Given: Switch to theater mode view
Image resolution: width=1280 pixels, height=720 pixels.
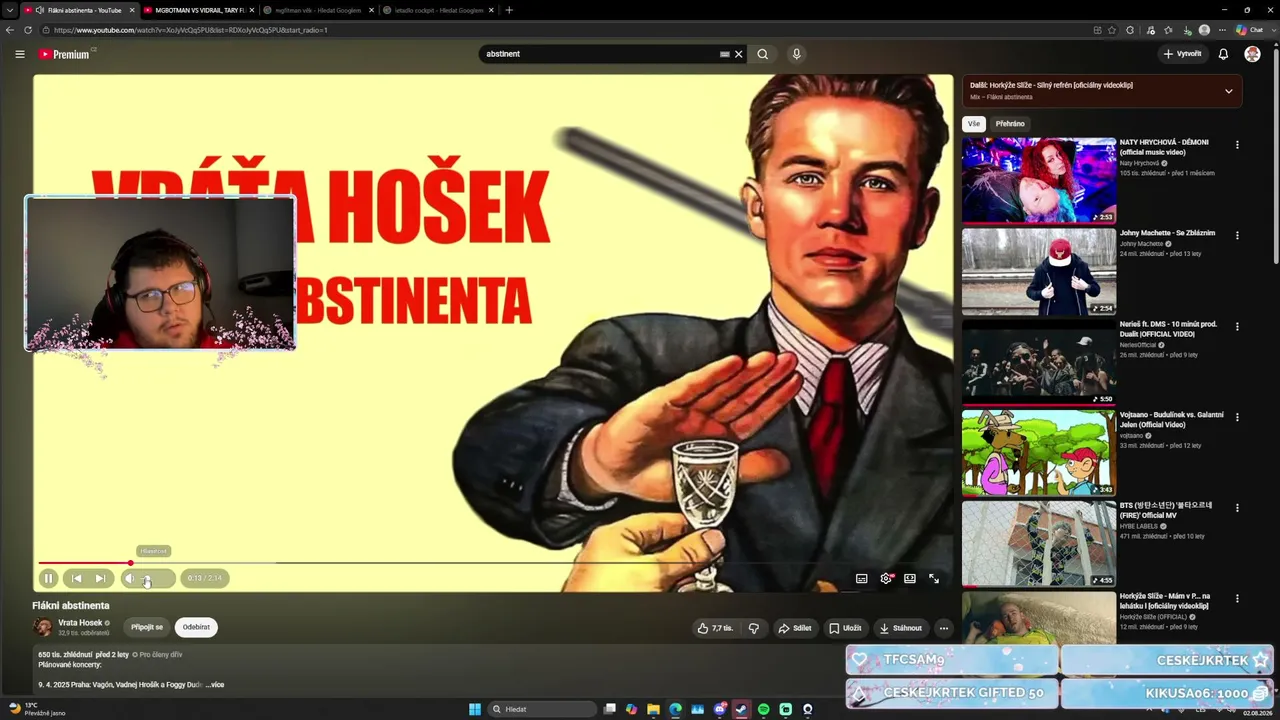Looking at the screenshot, I should pyautogui.click(x=910, y=578).
